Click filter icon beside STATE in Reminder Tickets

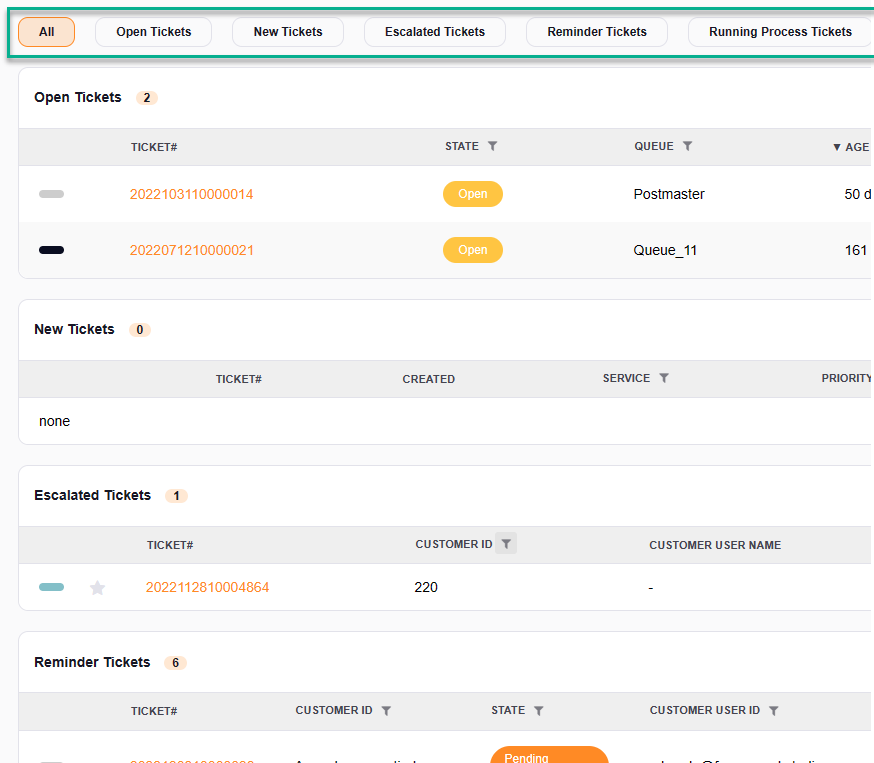pos(538,711)
